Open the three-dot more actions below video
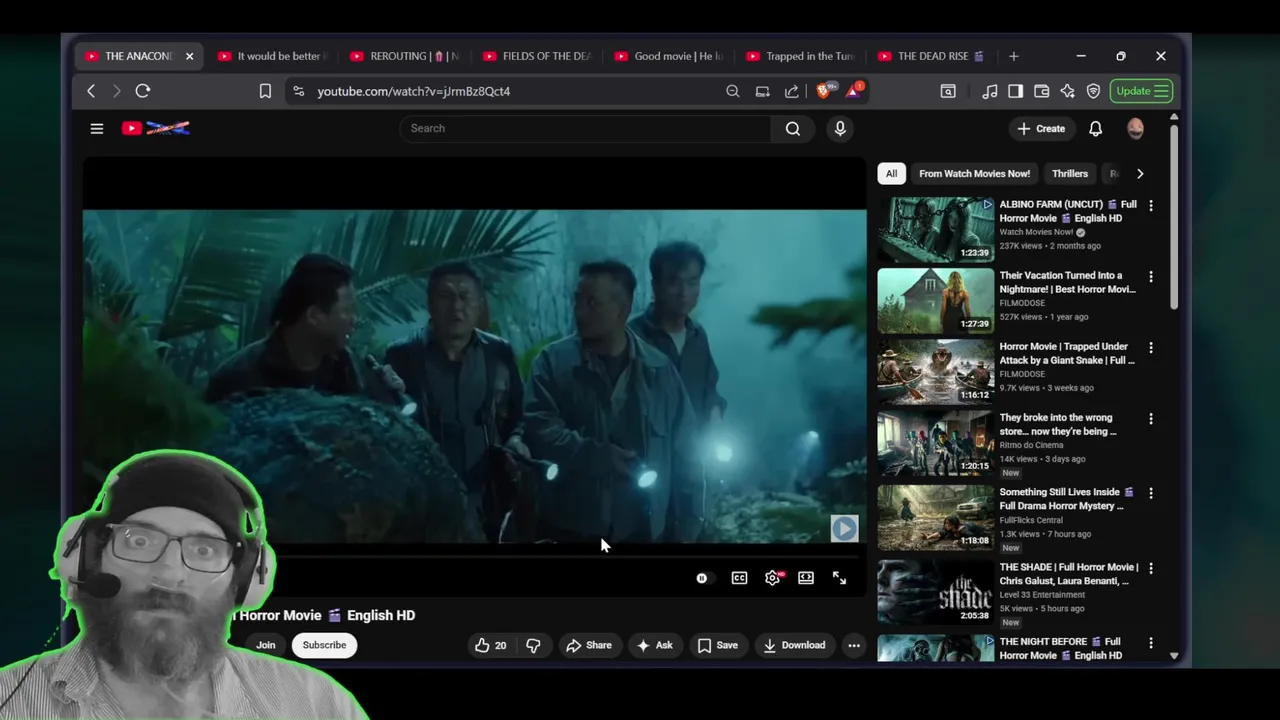This screenshot has width=1280, height=720. (854, 645)
